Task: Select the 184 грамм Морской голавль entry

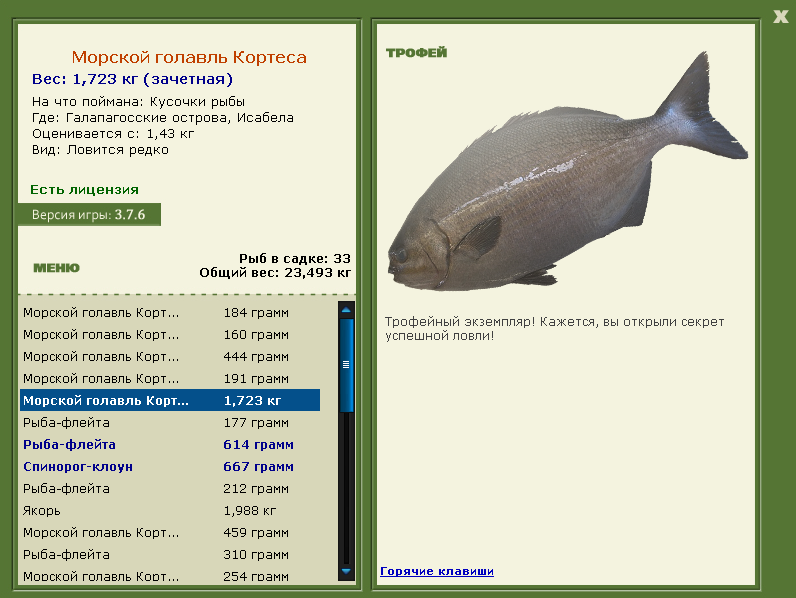Action: click(x=170, y=313)
